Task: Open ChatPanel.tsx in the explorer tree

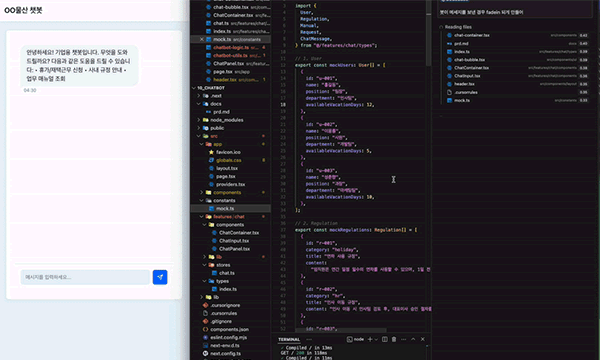Action: point(234,249)
